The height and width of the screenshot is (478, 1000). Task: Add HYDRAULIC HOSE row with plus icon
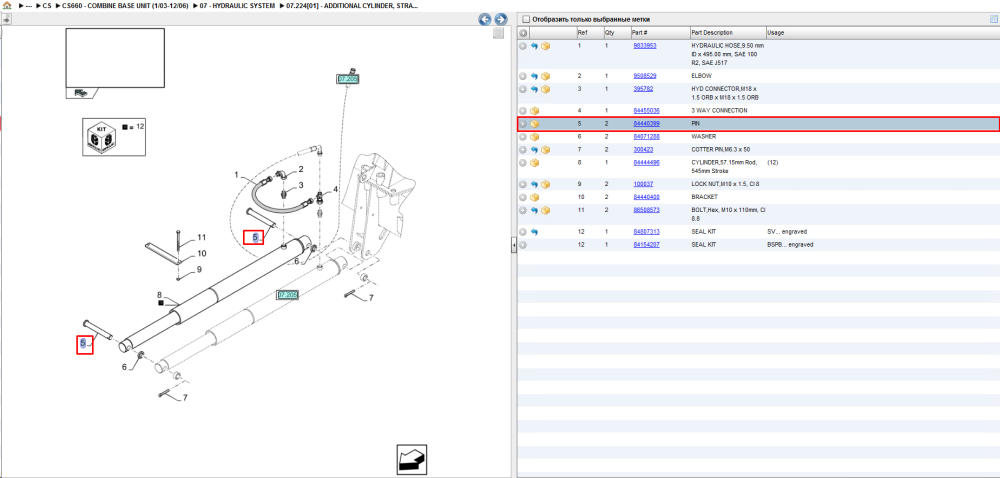point(523,47)
